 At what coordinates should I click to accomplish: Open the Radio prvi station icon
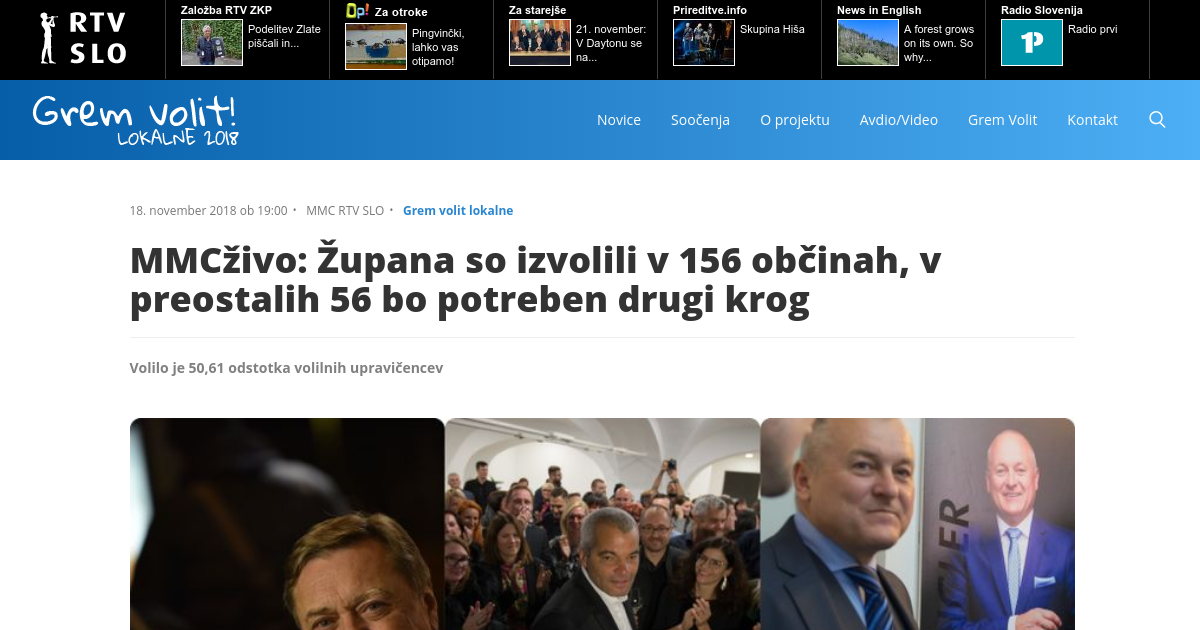coord(1031,43)
